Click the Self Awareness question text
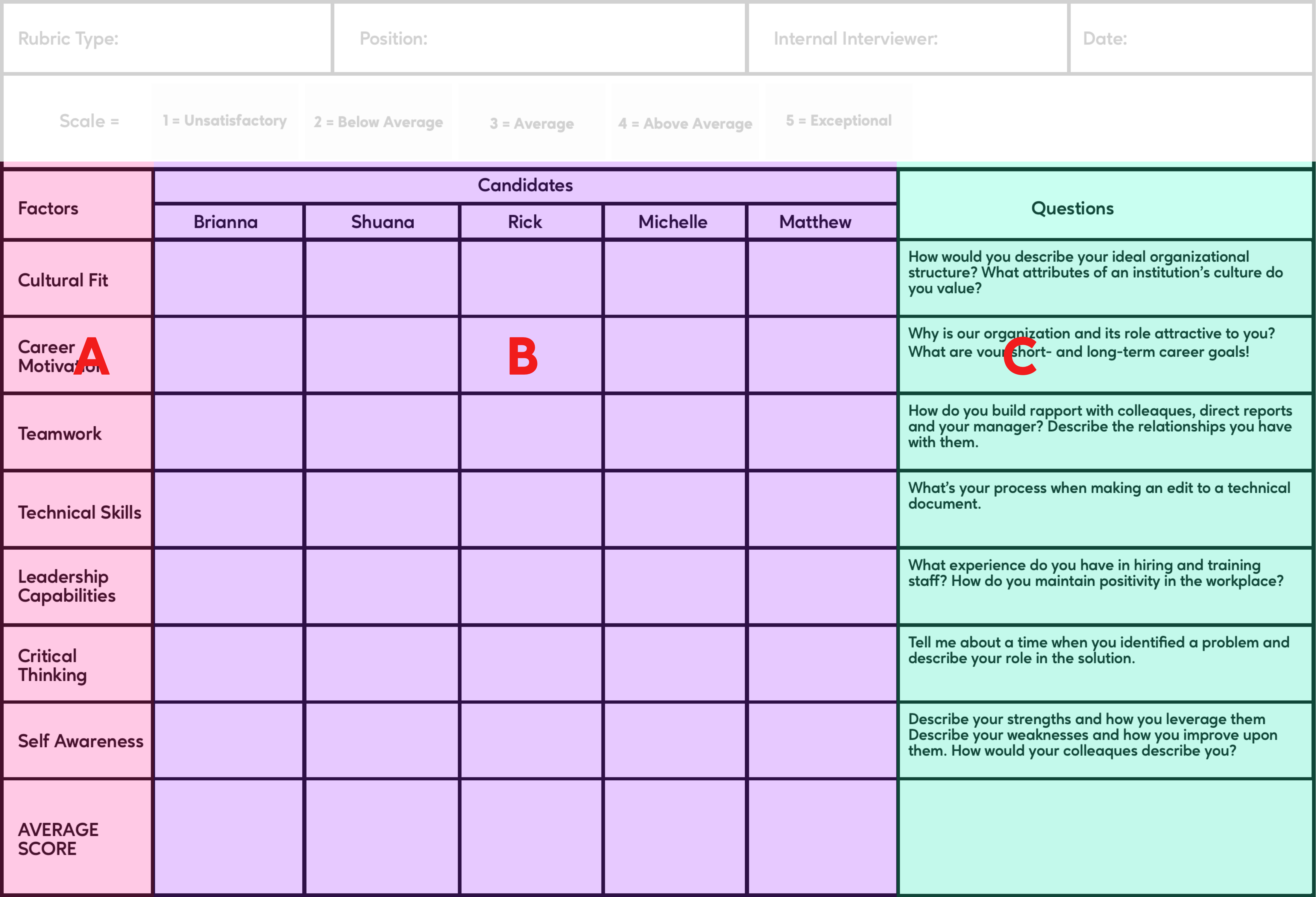1316x897 pixels. point(1093,735)
